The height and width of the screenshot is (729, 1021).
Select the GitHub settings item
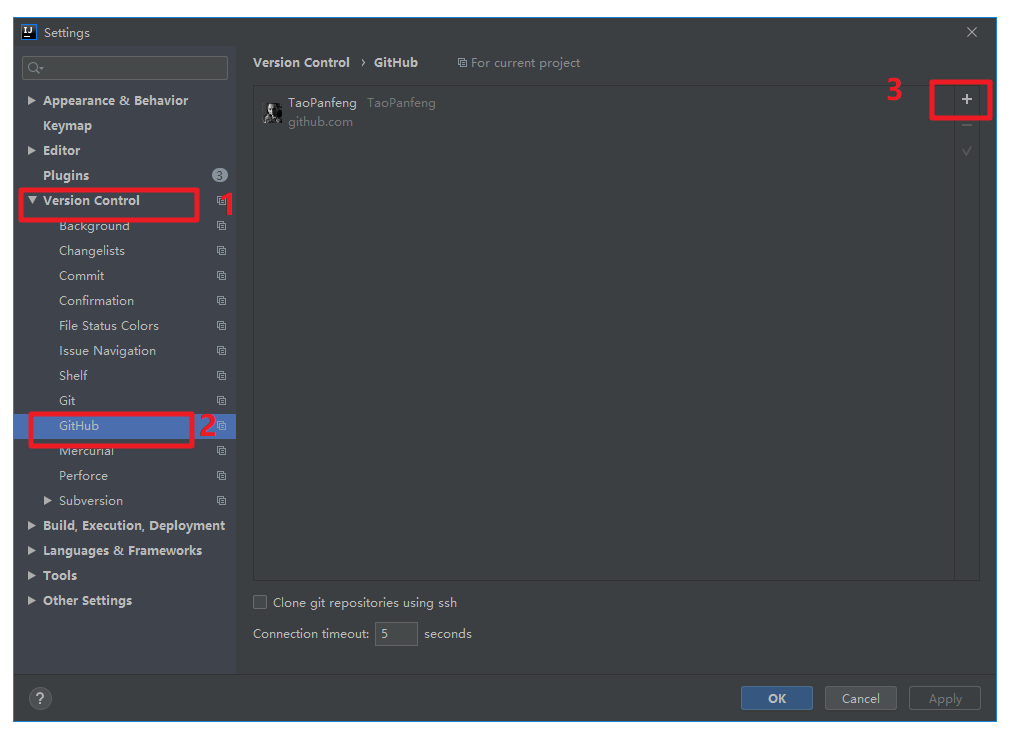(79, 426)
